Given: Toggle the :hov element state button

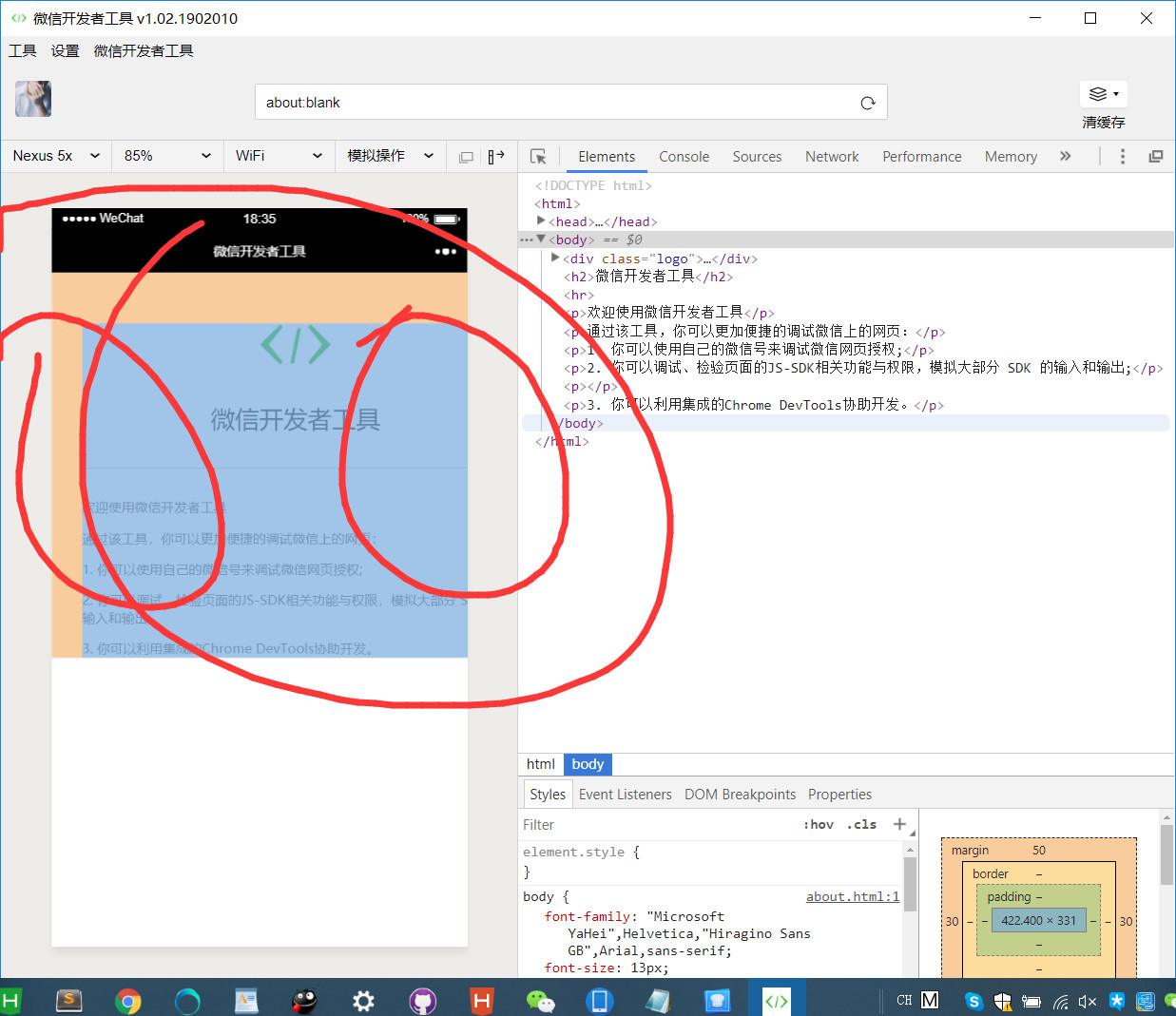Looking at the screenshot, I should coord(819,824).
